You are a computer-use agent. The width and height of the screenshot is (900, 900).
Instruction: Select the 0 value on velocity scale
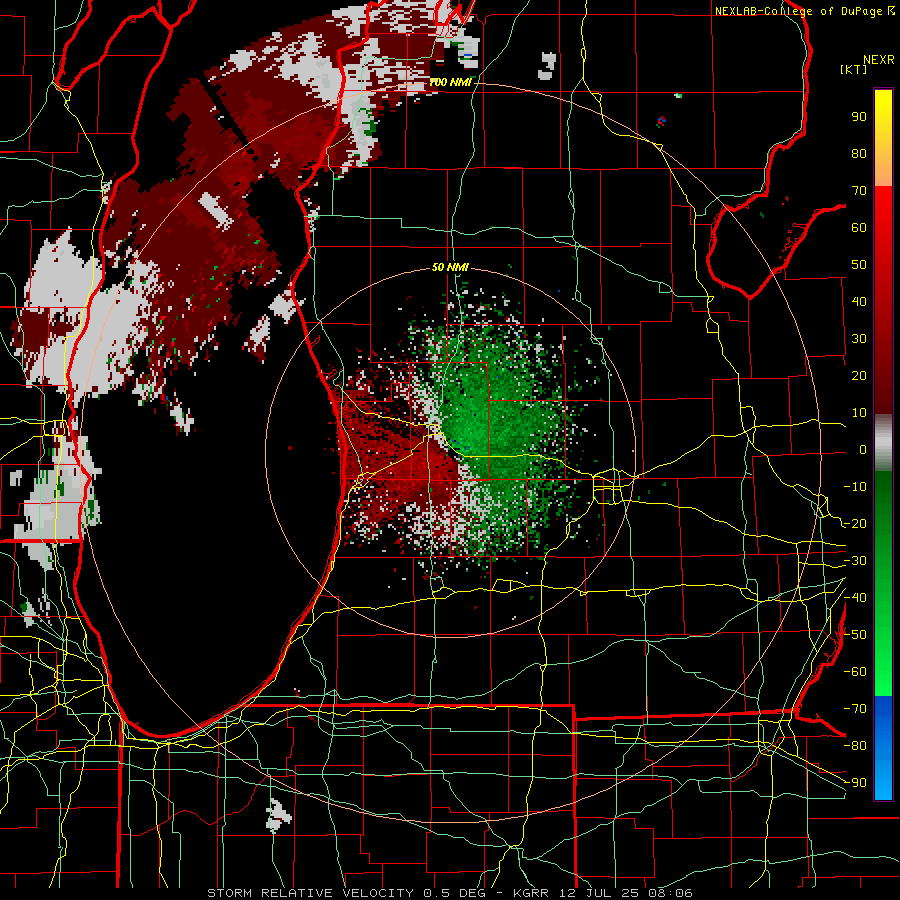[x=863, y=450]
